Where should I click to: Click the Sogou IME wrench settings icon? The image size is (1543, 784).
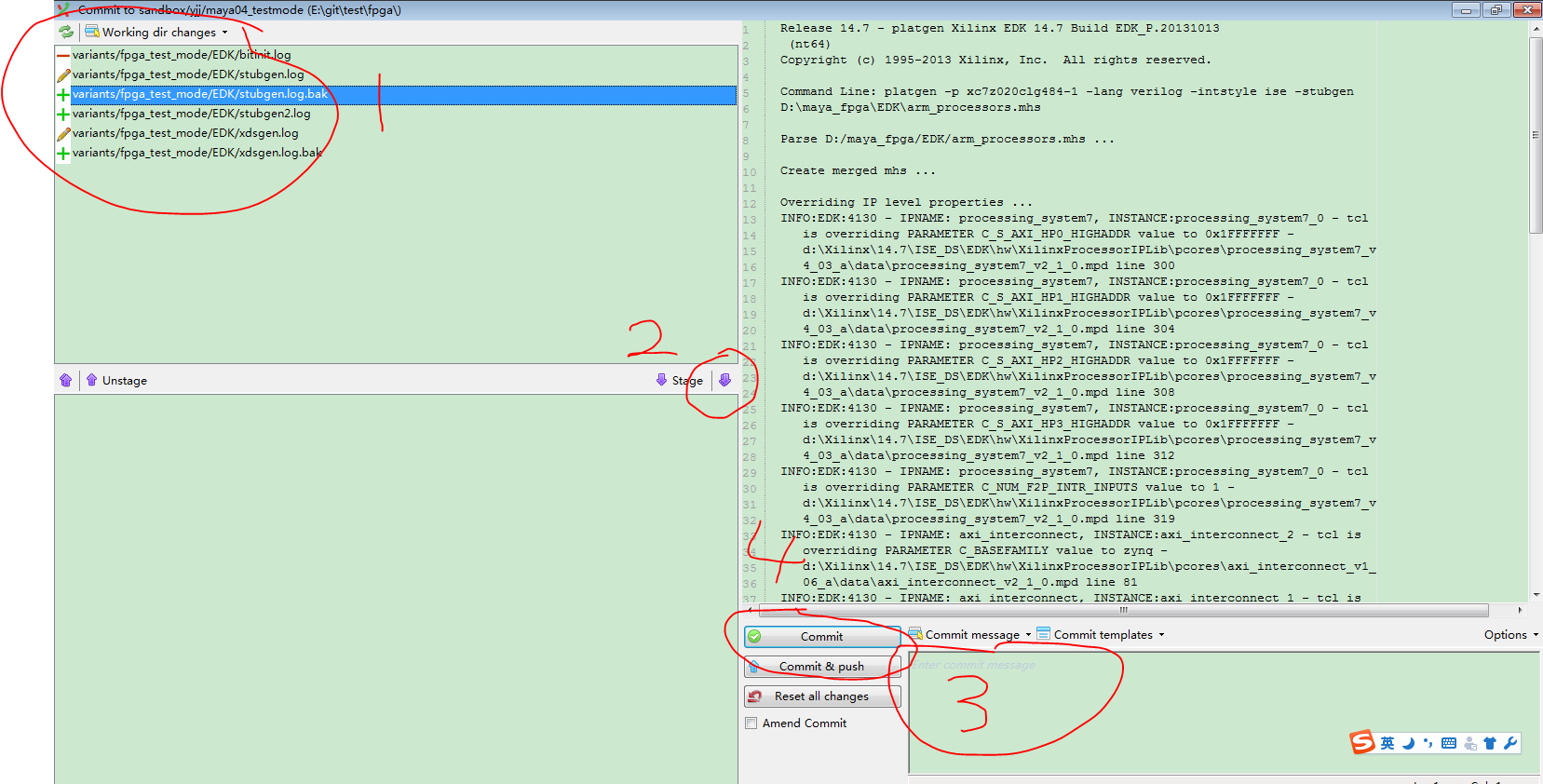coord(1509,743)
